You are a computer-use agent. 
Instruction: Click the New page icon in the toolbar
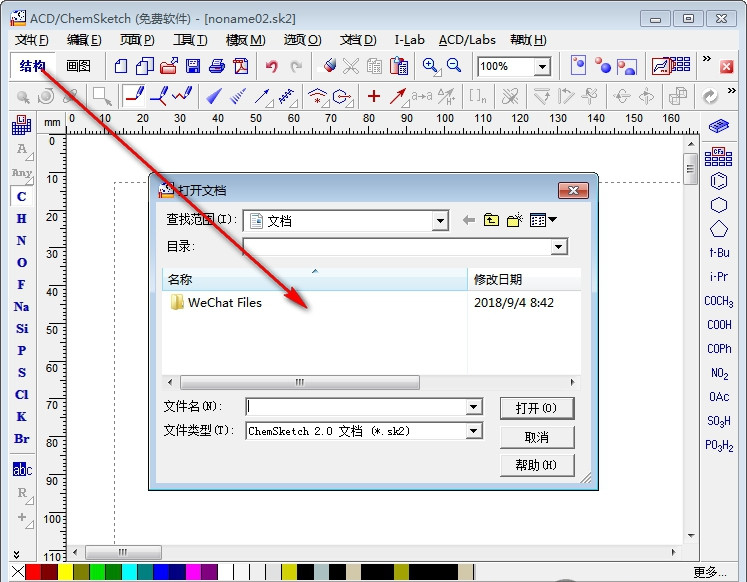click(x=121, y=66)
